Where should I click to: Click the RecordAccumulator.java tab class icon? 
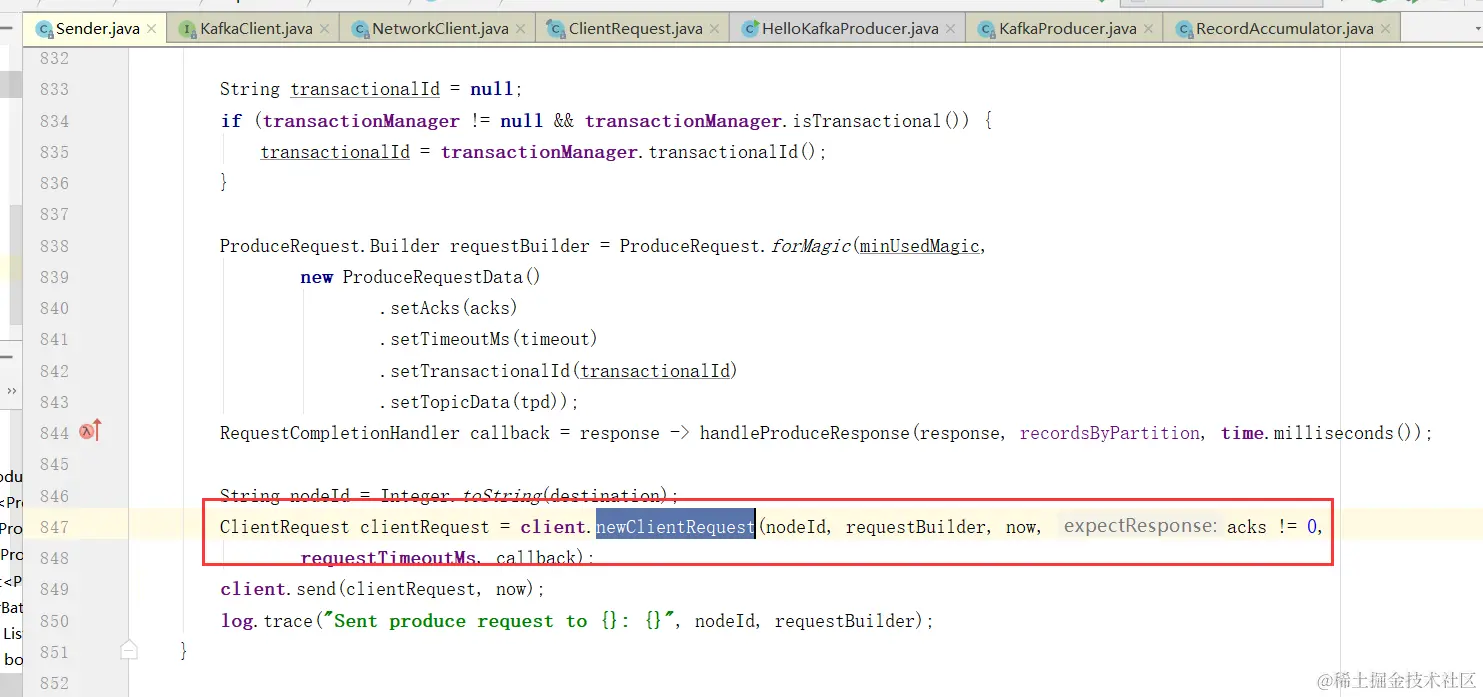(1184, 29)
